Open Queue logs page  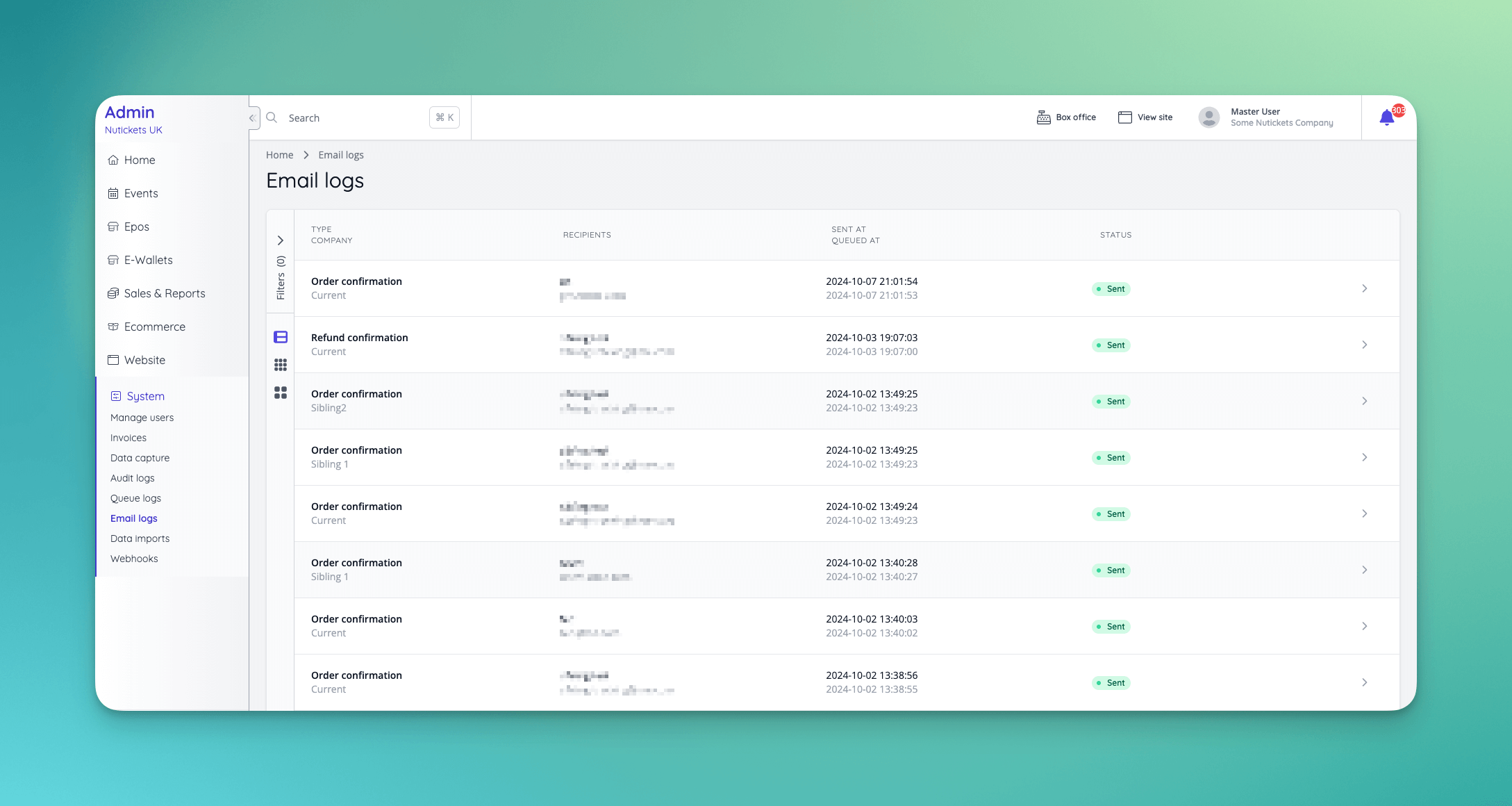tap(135, 498)
